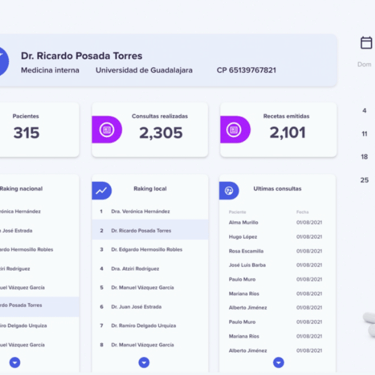Open the José Luis Barba consultation row
Viewport: 375px width, 375px height.
pos(276,265)
